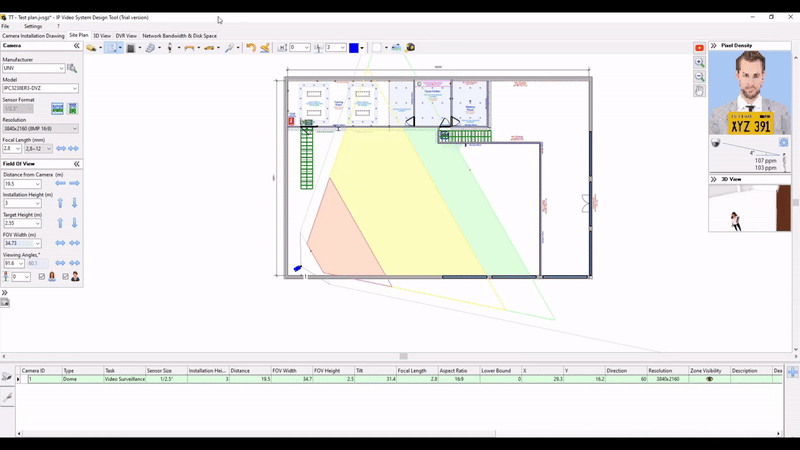The image size is (800, 450).
Task: Toggle the second Viewing Angles checkbox
Action: click(65, 276)
